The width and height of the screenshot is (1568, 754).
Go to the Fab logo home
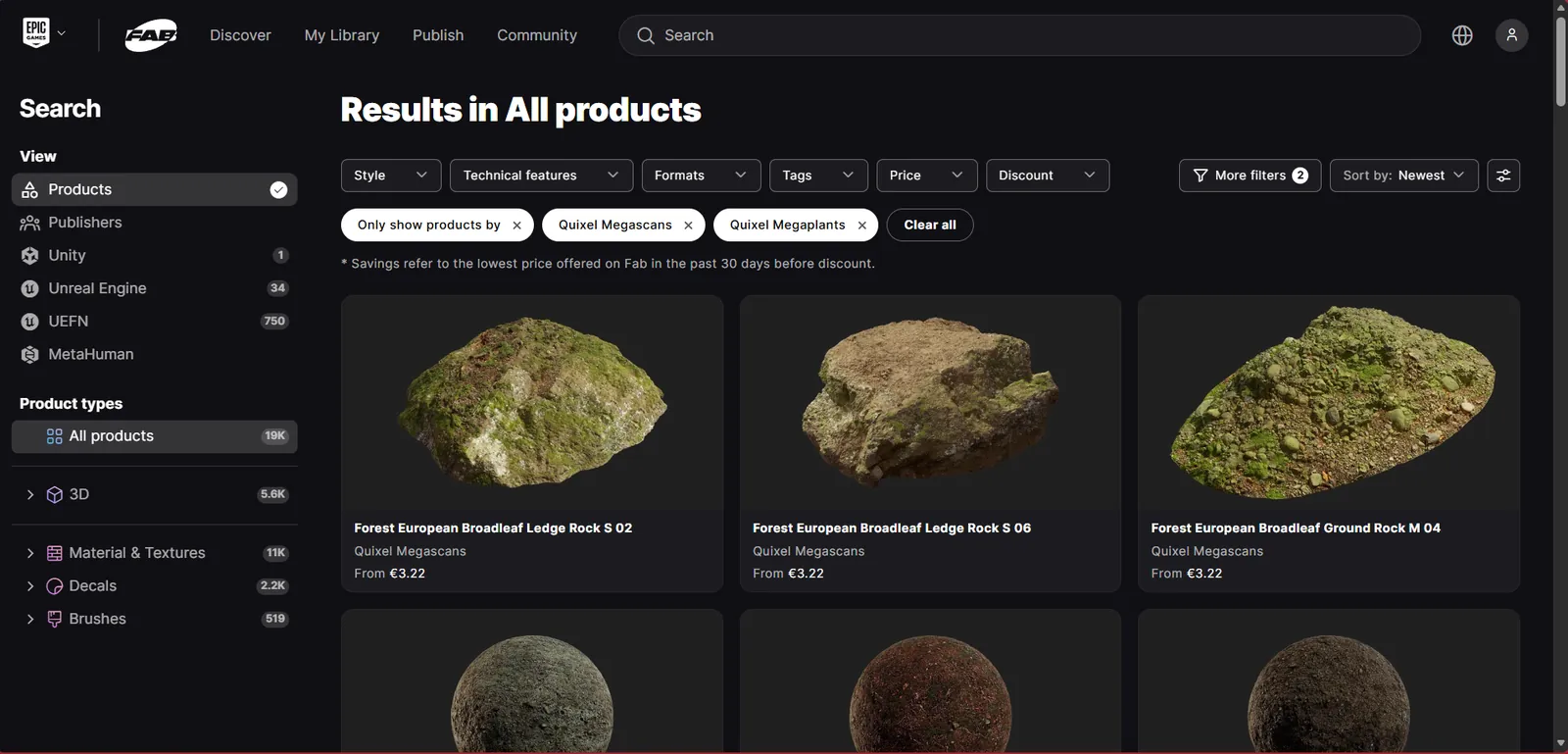tap(151, 35)
